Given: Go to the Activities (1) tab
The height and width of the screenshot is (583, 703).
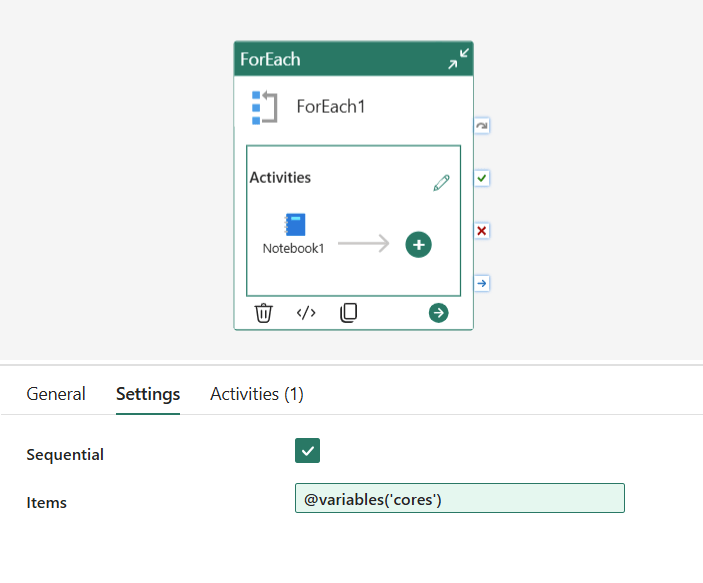Looking at the screenshot, I should coord(257,394).
